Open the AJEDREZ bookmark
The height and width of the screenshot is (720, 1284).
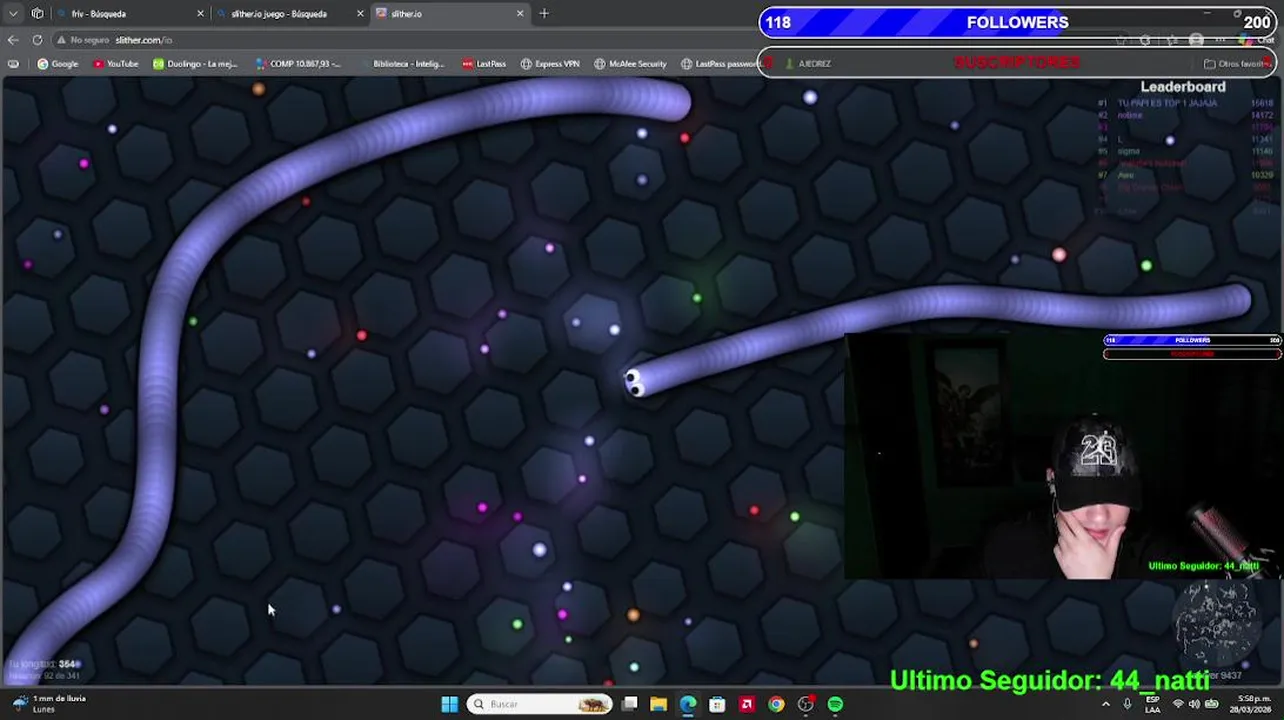tap(808, 64)
